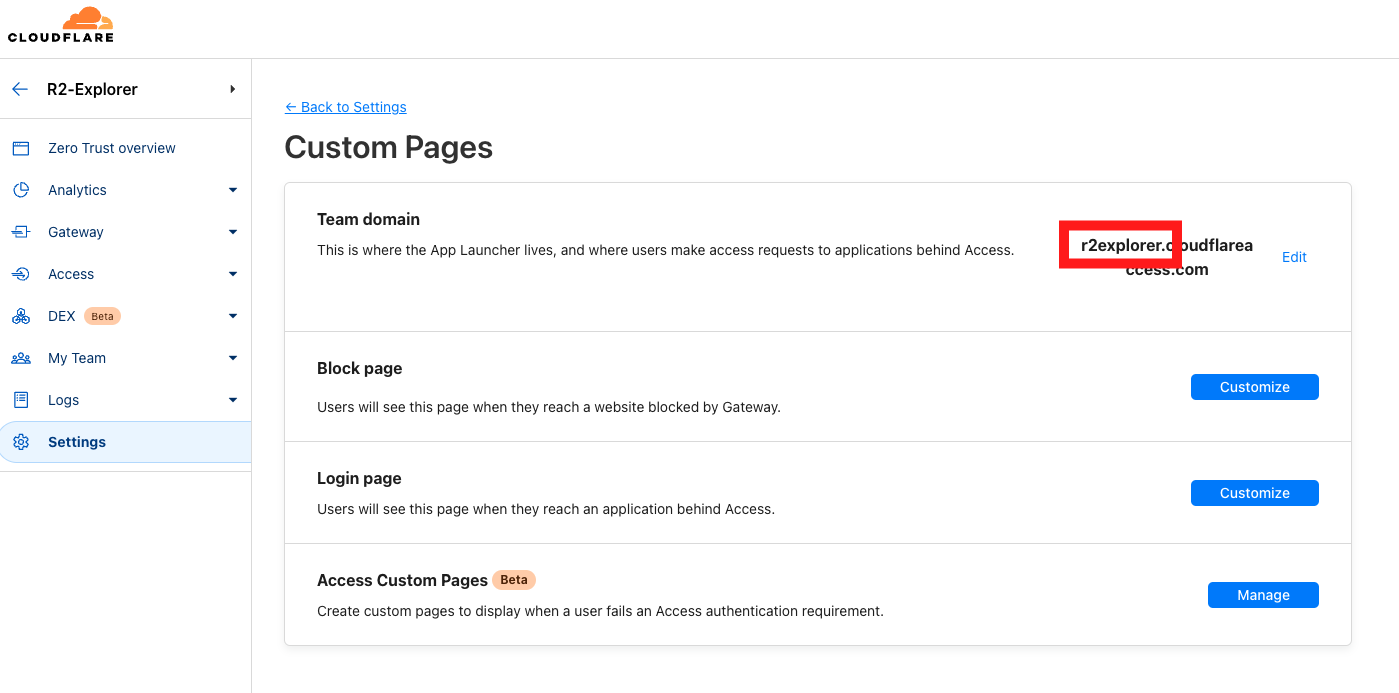Image resolution: width=1399 pixels, height=693 pixels.
Task: Click the My Team people icon
Action: point(21,358)
